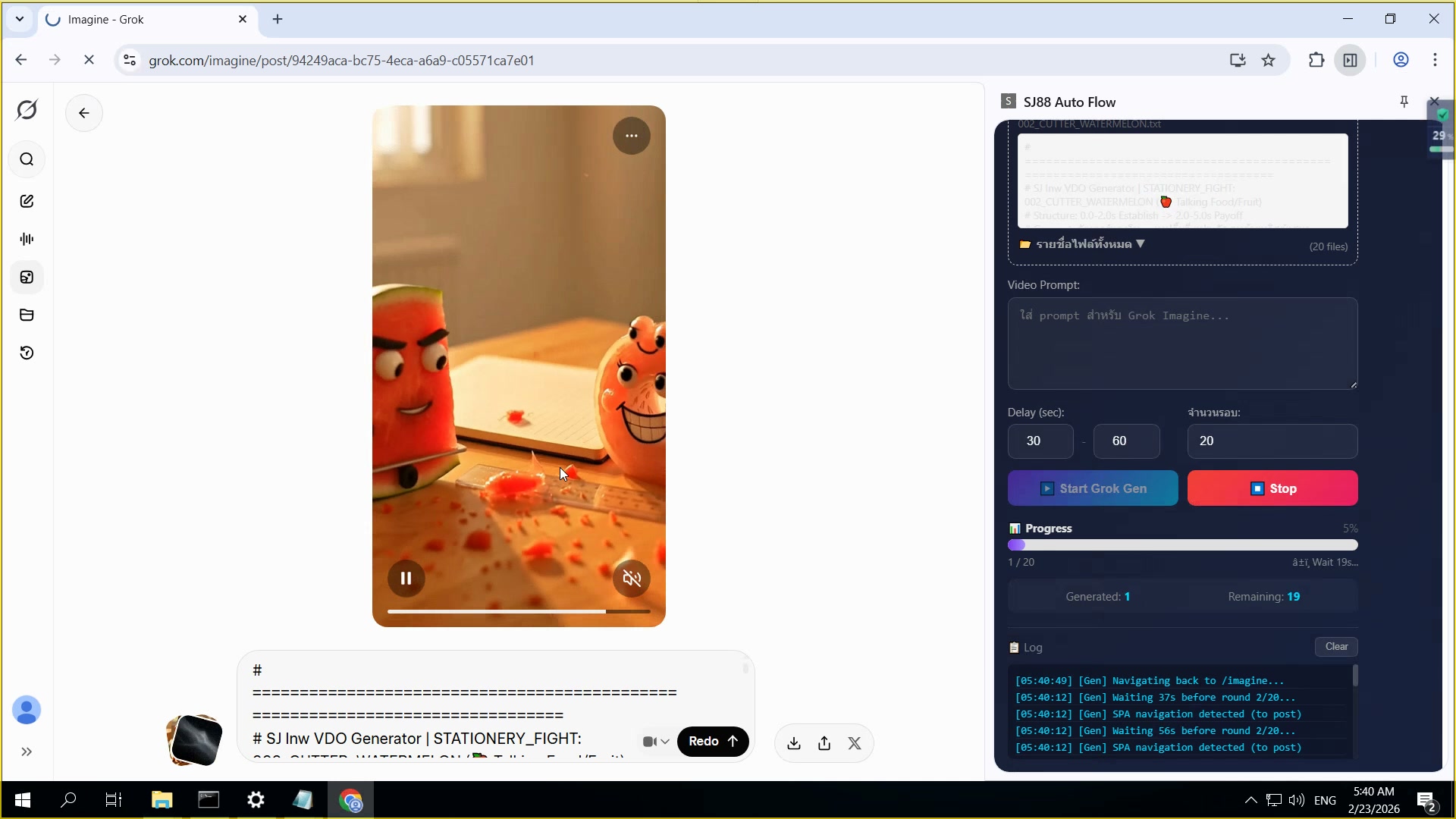This screenshot has width=1456, height=819.
Task: Expand the file list dropdown
Action: [1083, 244]
